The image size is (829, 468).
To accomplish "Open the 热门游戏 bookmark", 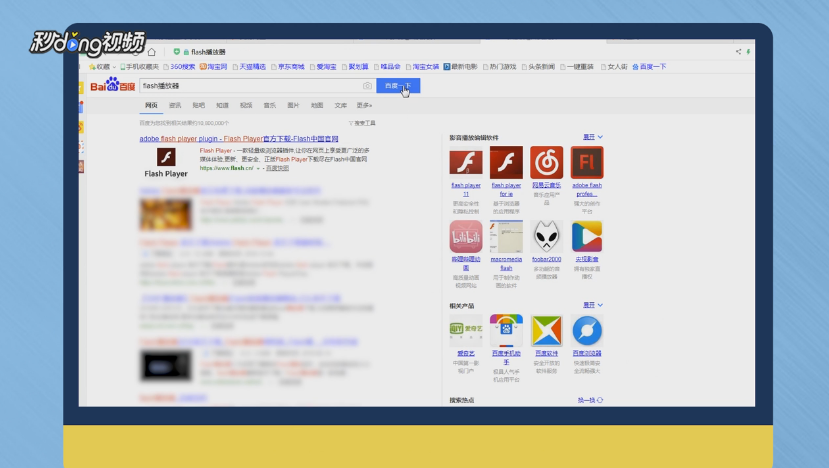I will click(500, 67).
